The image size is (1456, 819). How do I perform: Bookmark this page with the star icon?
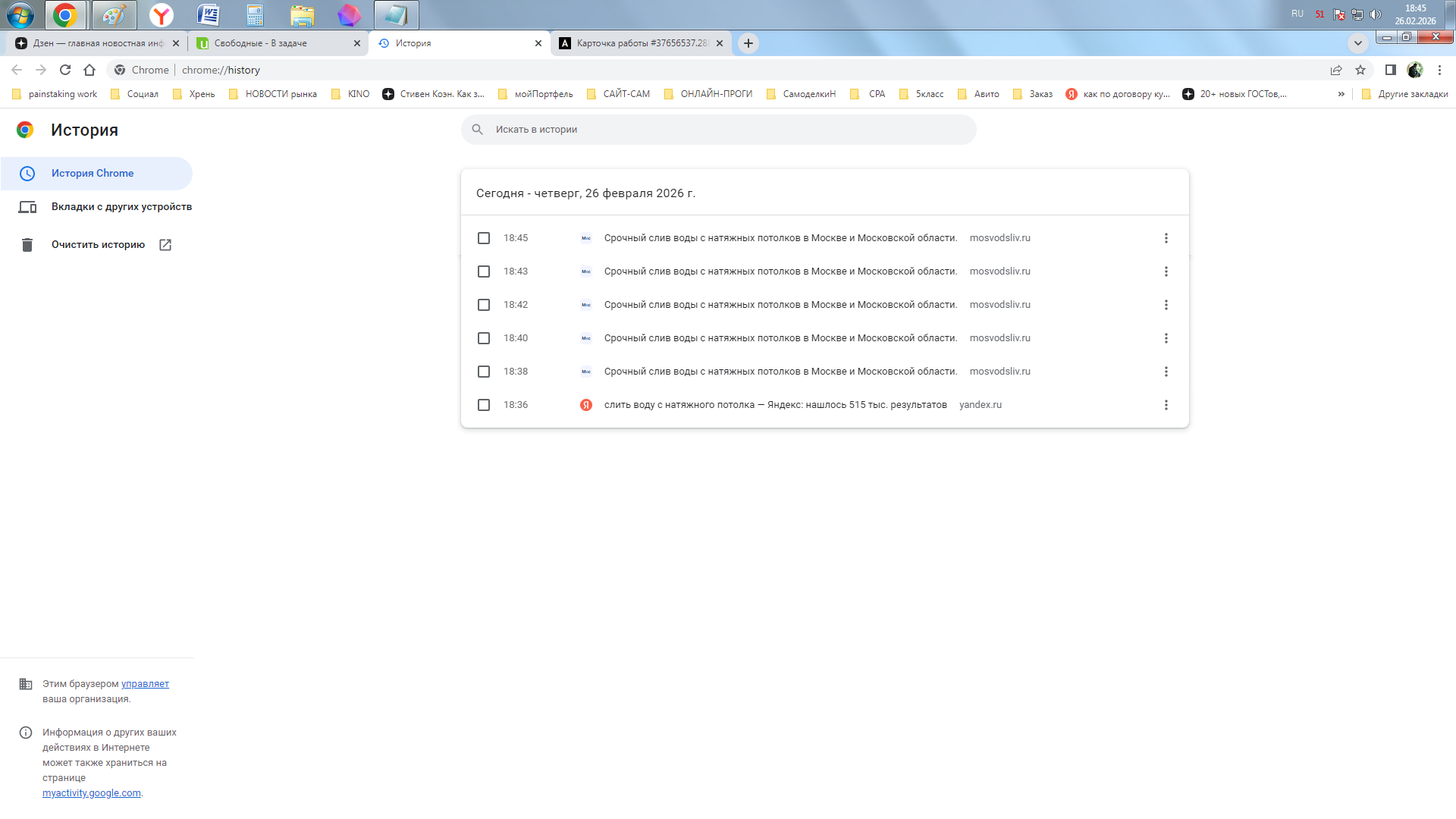tap(1360, 70)
